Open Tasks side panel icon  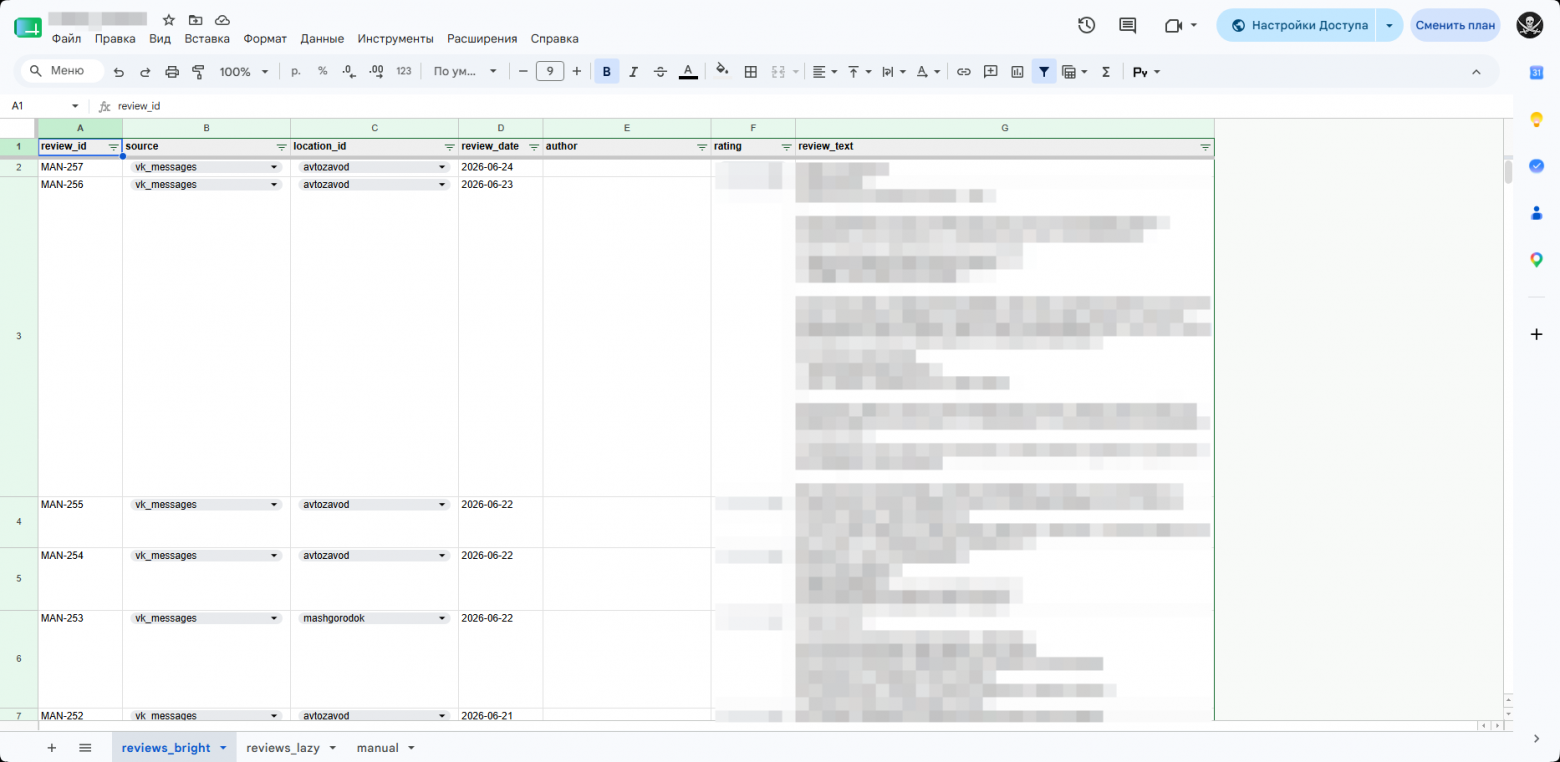(x=1537, y=166)
